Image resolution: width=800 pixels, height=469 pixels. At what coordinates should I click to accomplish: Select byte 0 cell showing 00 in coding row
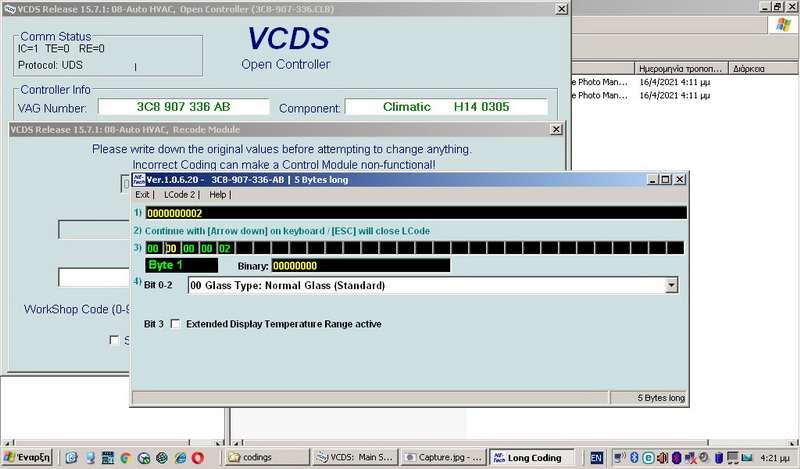tap(153, 249)
